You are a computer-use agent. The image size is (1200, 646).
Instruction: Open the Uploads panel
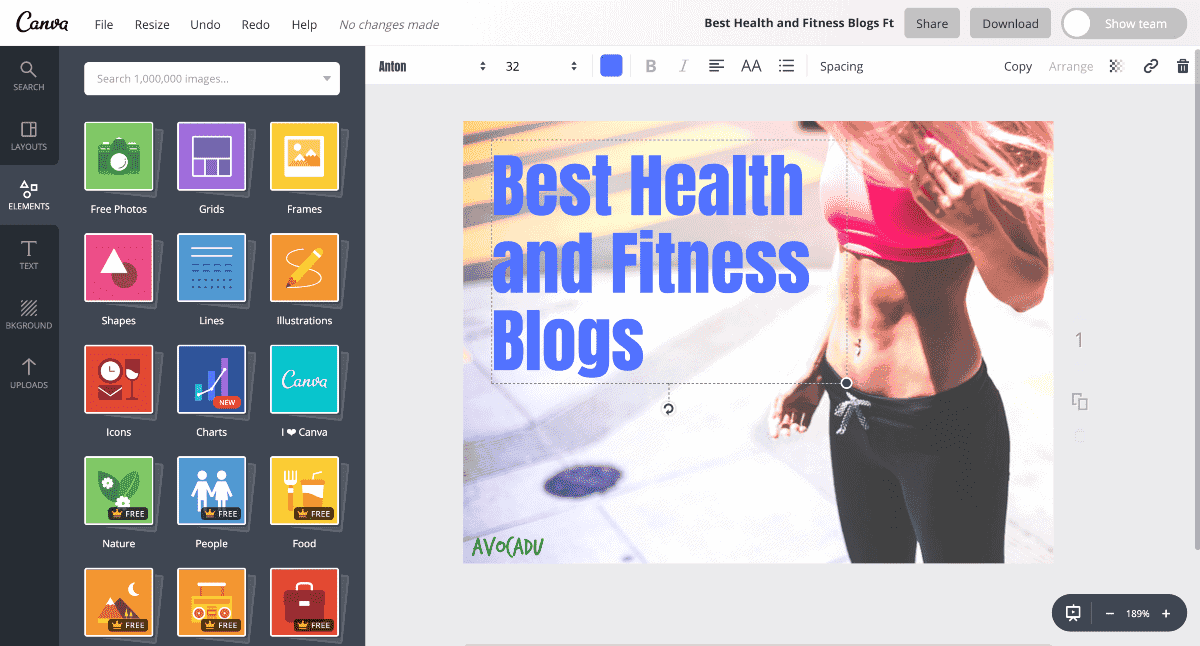pyautogui.click(x=29, y=369)
